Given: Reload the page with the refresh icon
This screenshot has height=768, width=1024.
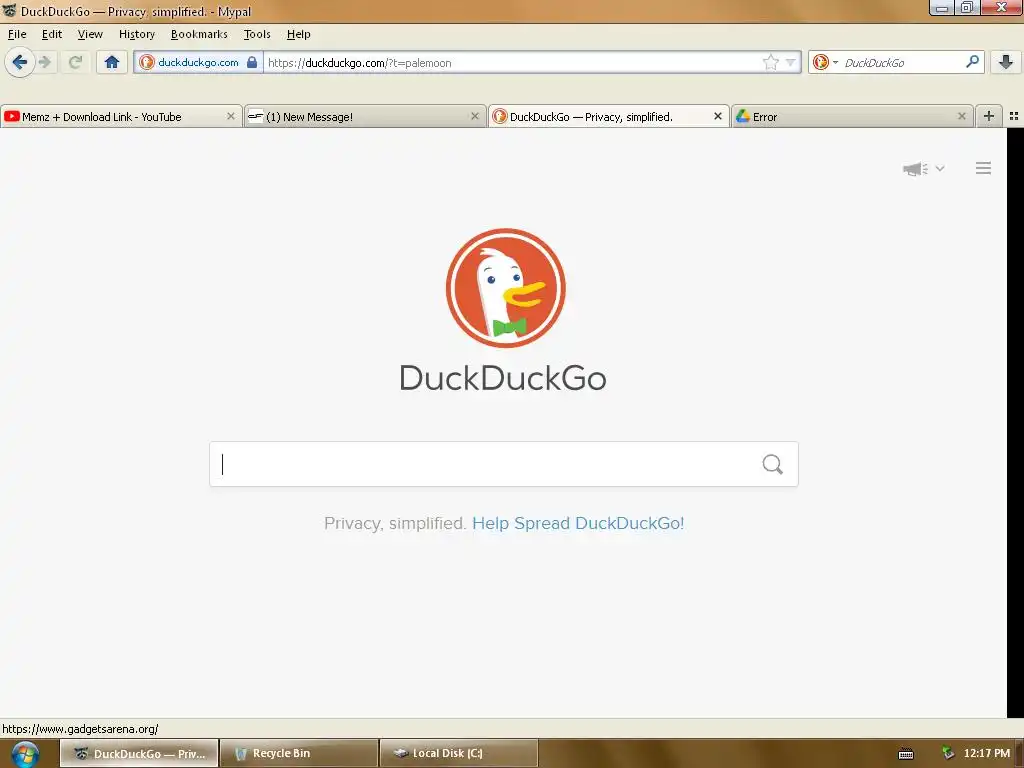Looking at the screenshot, I should pos(75,63).
